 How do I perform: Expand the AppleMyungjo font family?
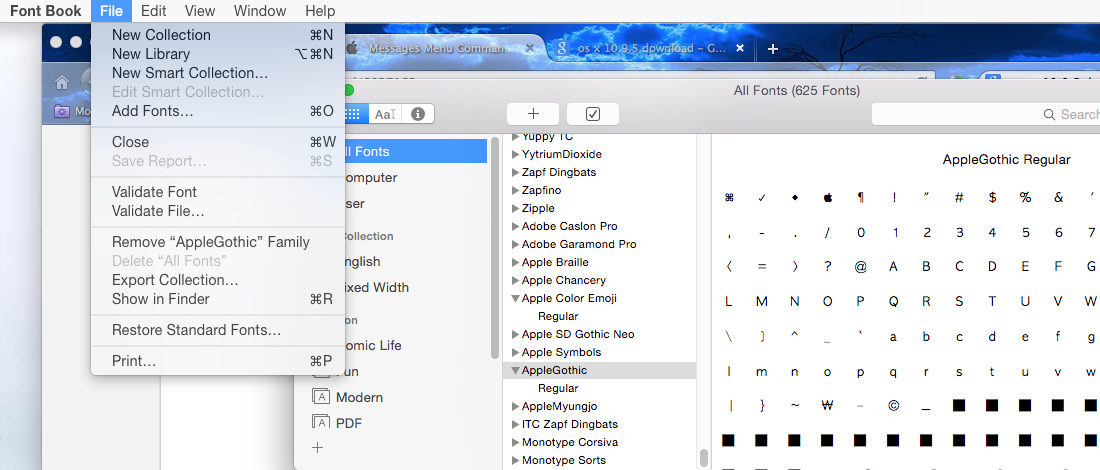click(516, 406)
